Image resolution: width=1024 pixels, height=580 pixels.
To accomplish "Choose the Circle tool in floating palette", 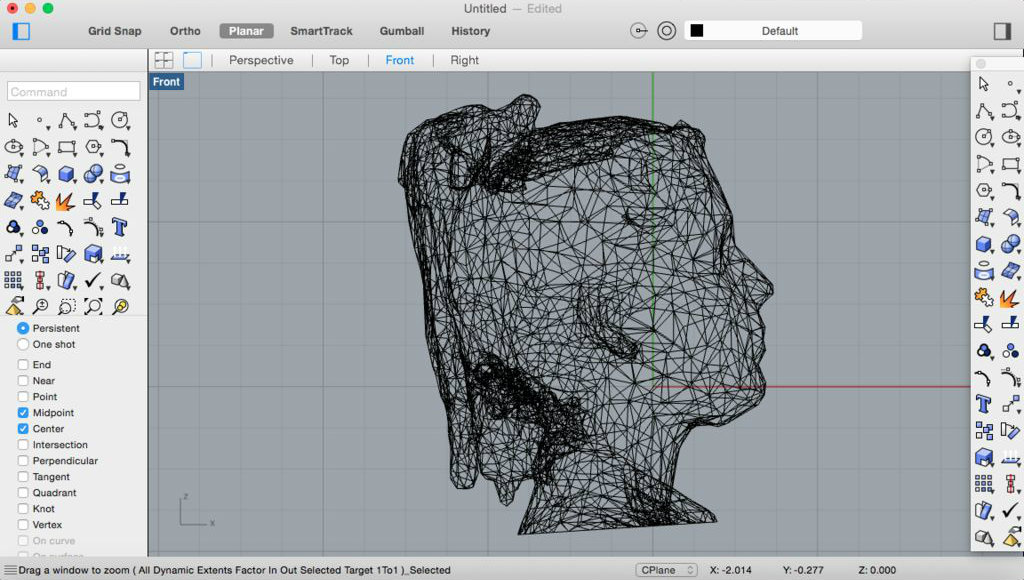I will [x=984, y=137].
